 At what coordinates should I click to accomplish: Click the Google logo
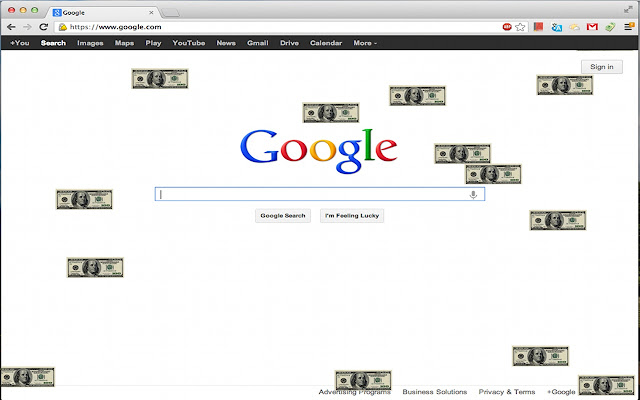[318, 151]
